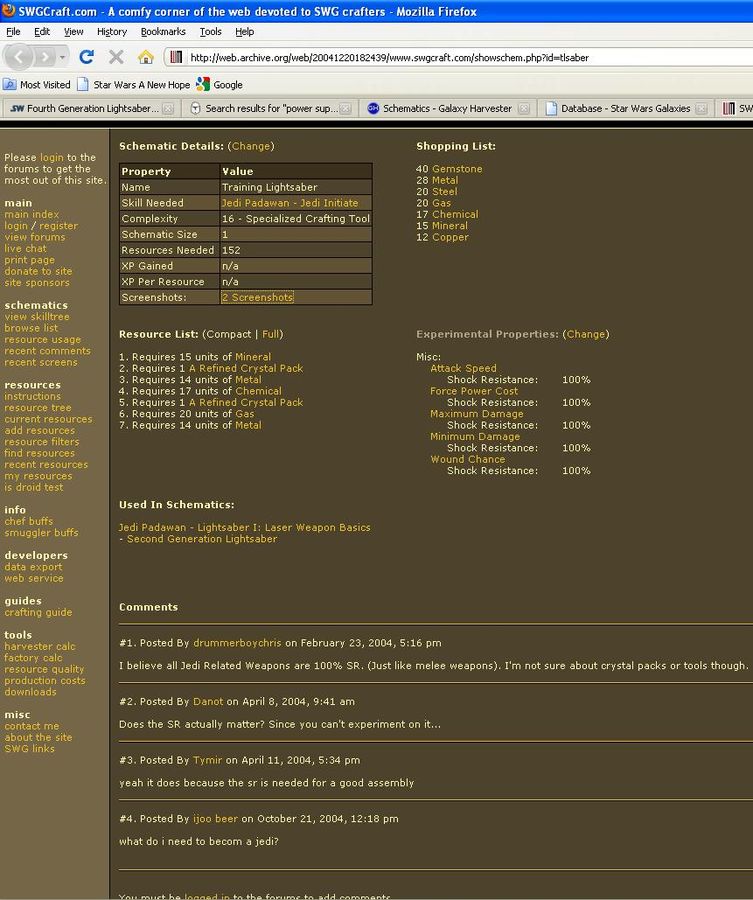Click the Forward arrow button
This screenshot has width=753, height=900.
[44, 57]
